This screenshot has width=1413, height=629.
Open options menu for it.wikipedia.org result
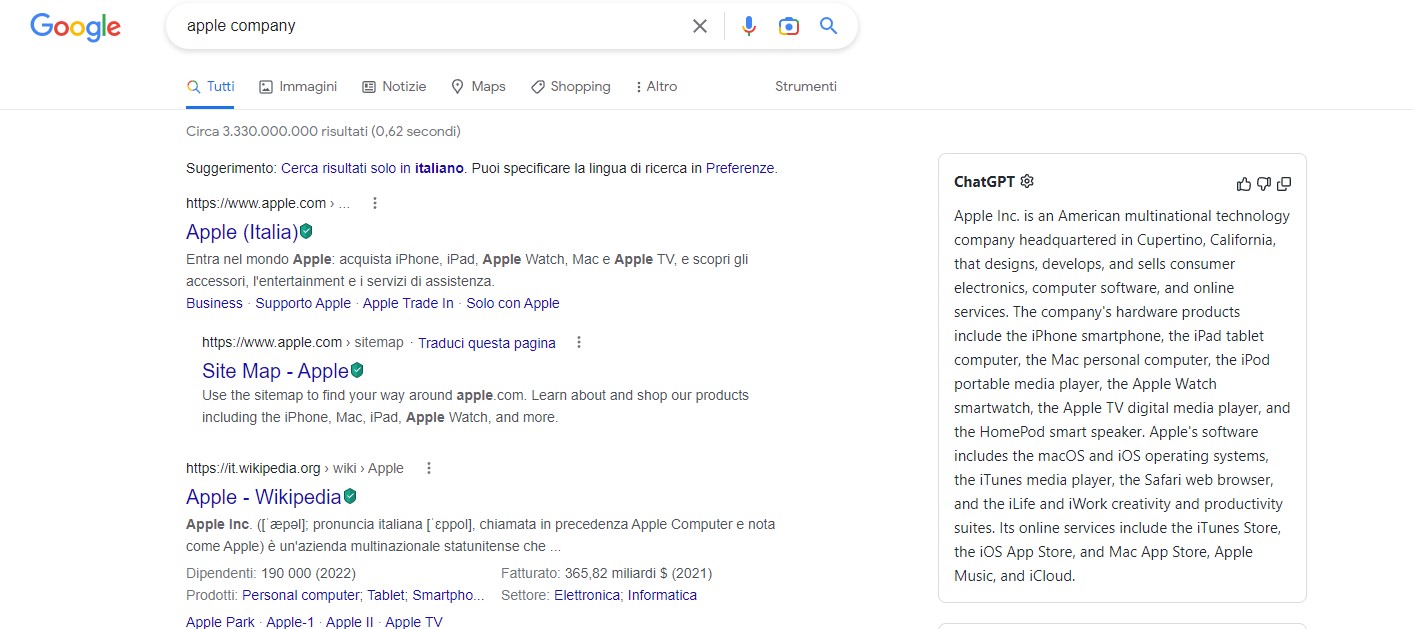pos(429,468)
